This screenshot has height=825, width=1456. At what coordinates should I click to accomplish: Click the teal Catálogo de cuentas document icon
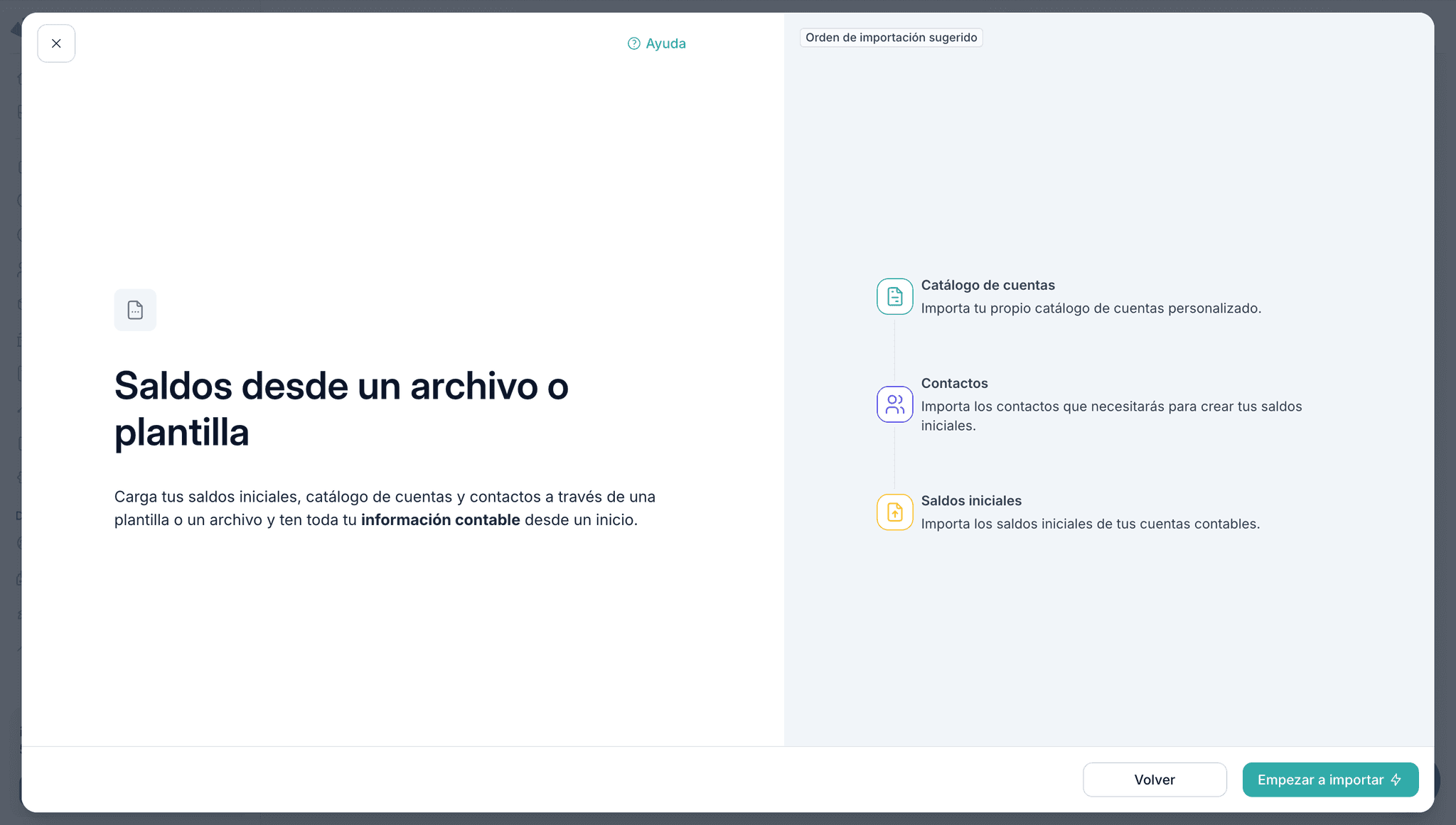coord(894,296)
